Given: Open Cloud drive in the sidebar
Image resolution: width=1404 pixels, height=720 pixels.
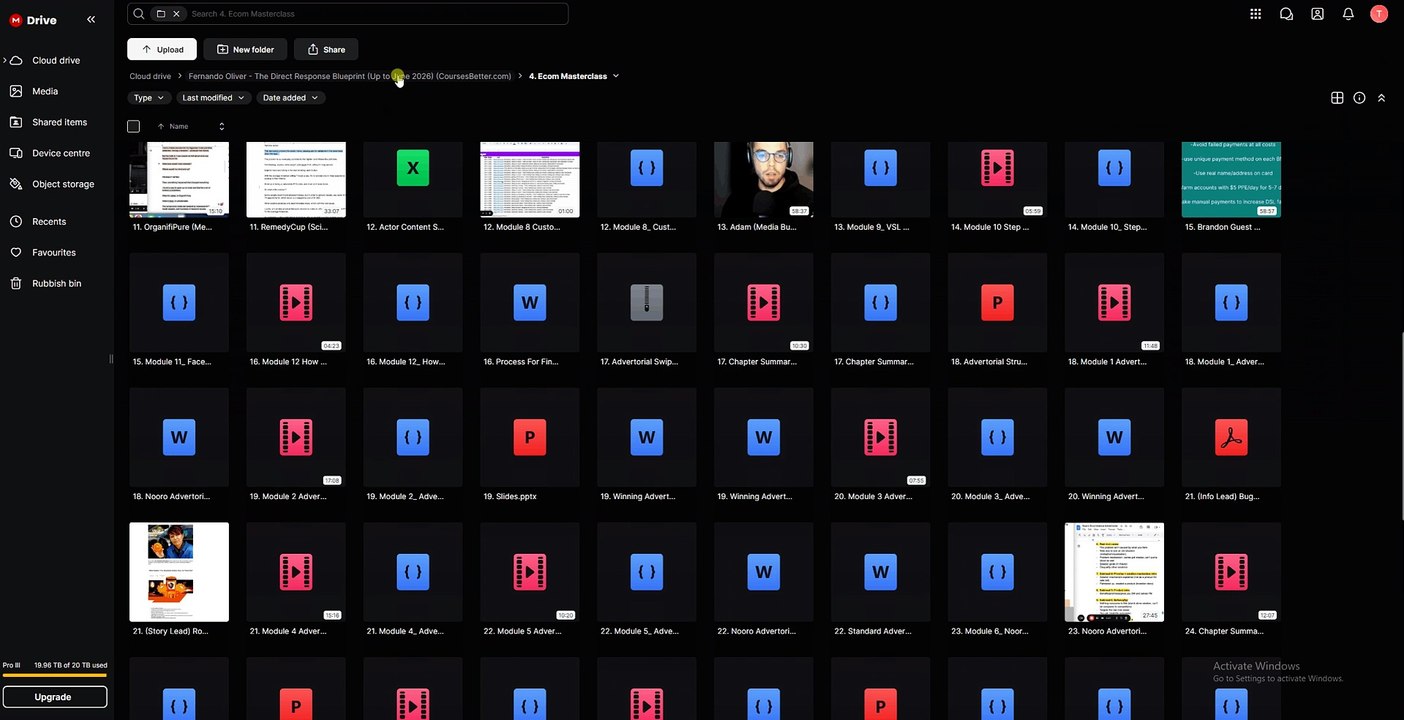Looking at the screenshot, I should tap(56, 60).
